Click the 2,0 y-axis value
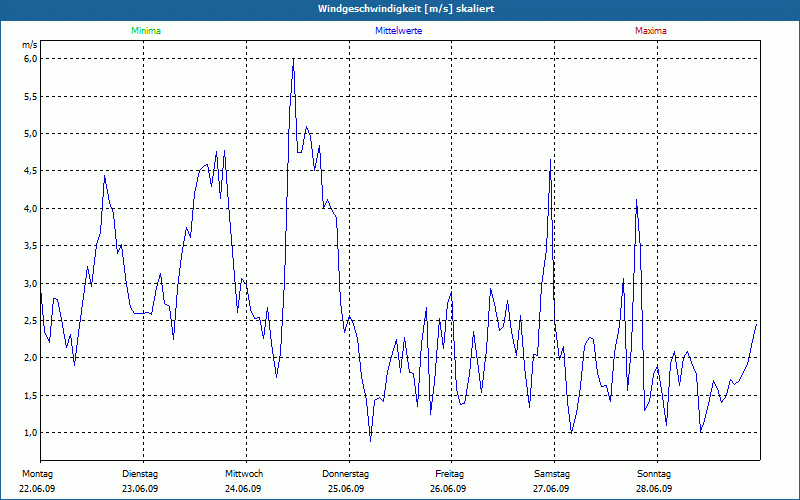Image resolution: width=800 pixels, height=500 pixels. tap(31, 358)
